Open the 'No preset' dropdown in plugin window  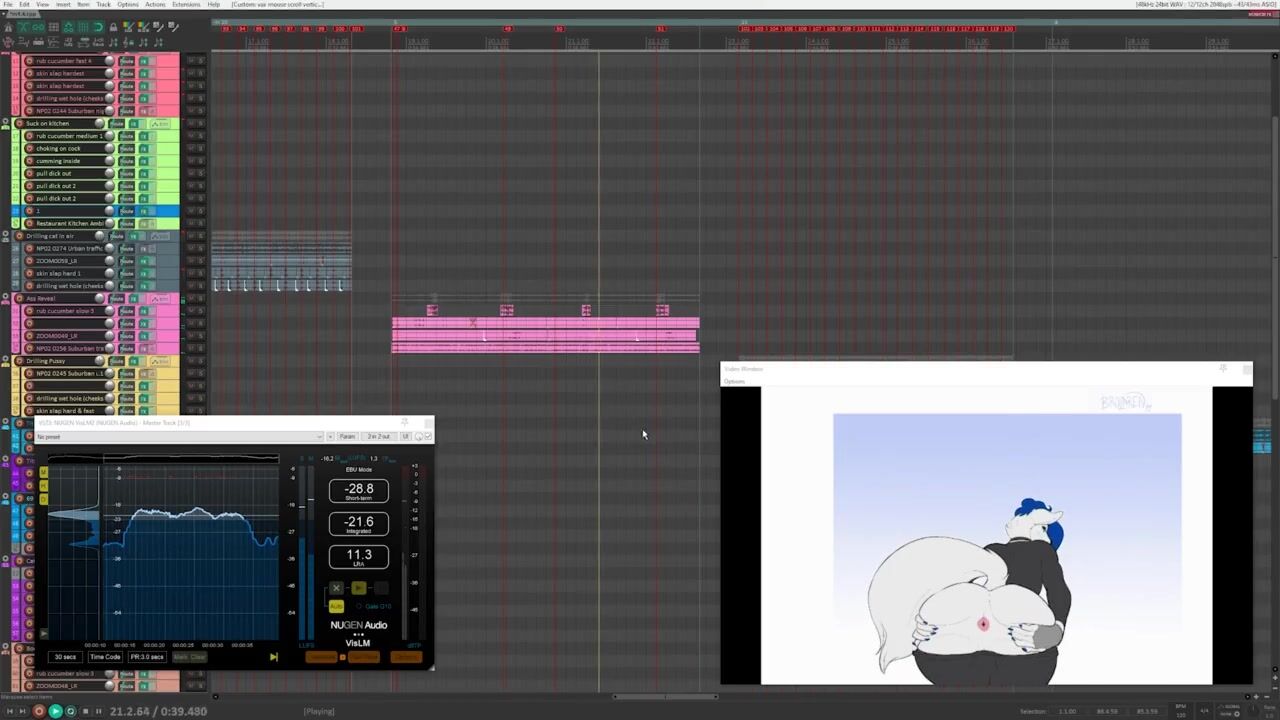click(180, 437)
